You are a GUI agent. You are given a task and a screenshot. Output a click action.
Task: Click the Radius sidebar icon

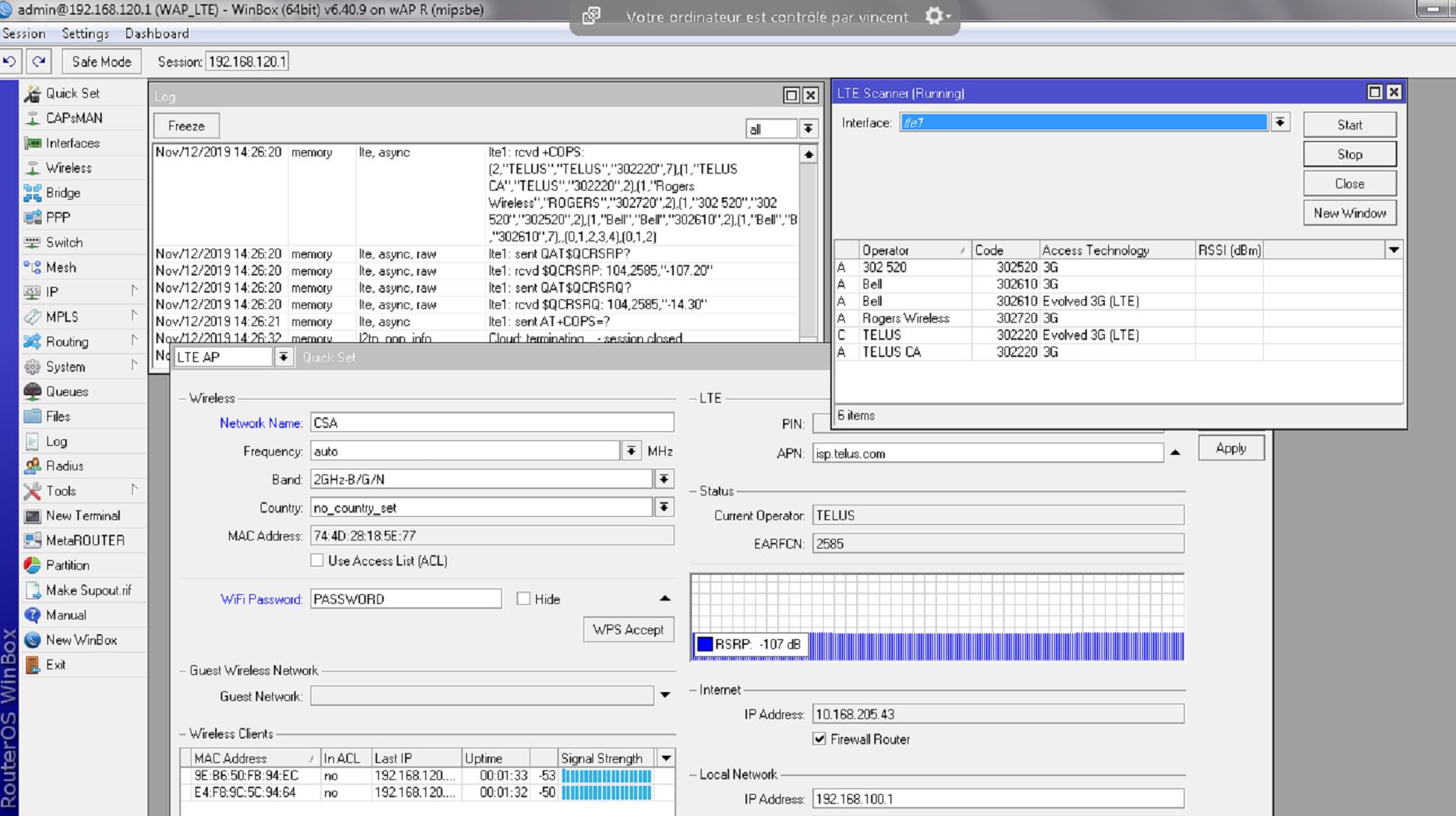33,466
